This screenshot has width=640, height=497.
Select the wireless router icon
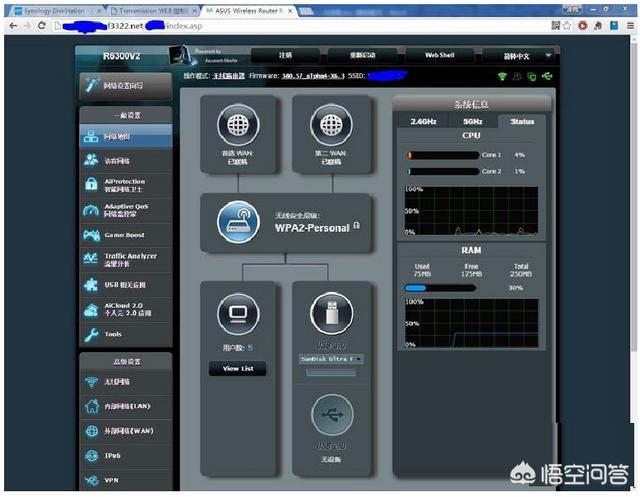(238, 222)
